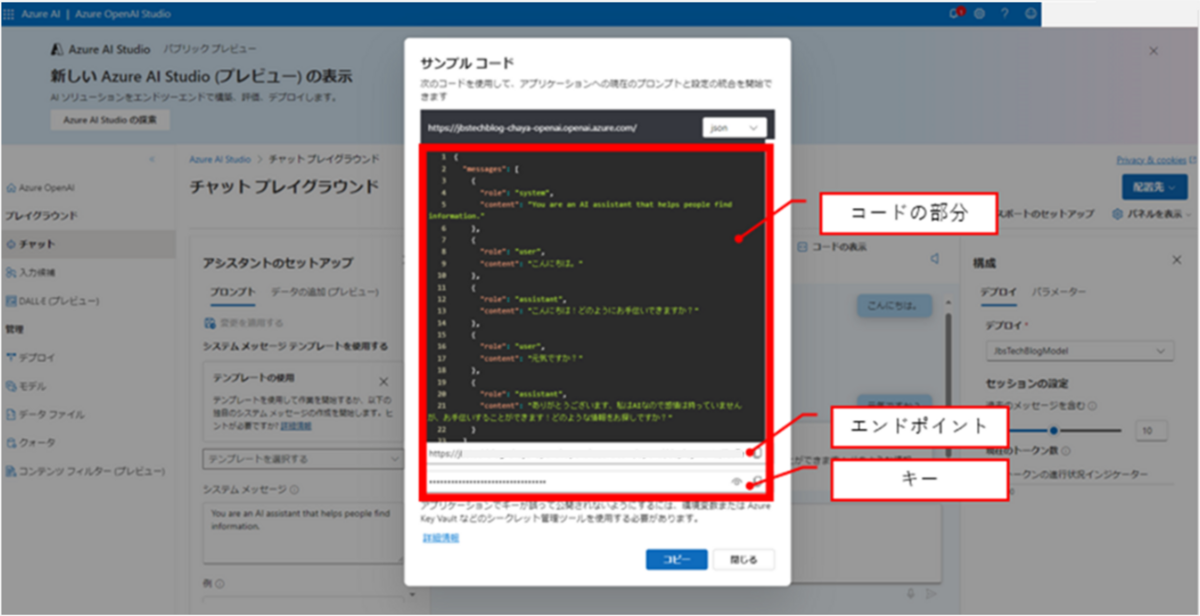Dismiss the テンプレートの使用 info card
The height and width of the screenshot is (616, 1200).
[383, 381]
